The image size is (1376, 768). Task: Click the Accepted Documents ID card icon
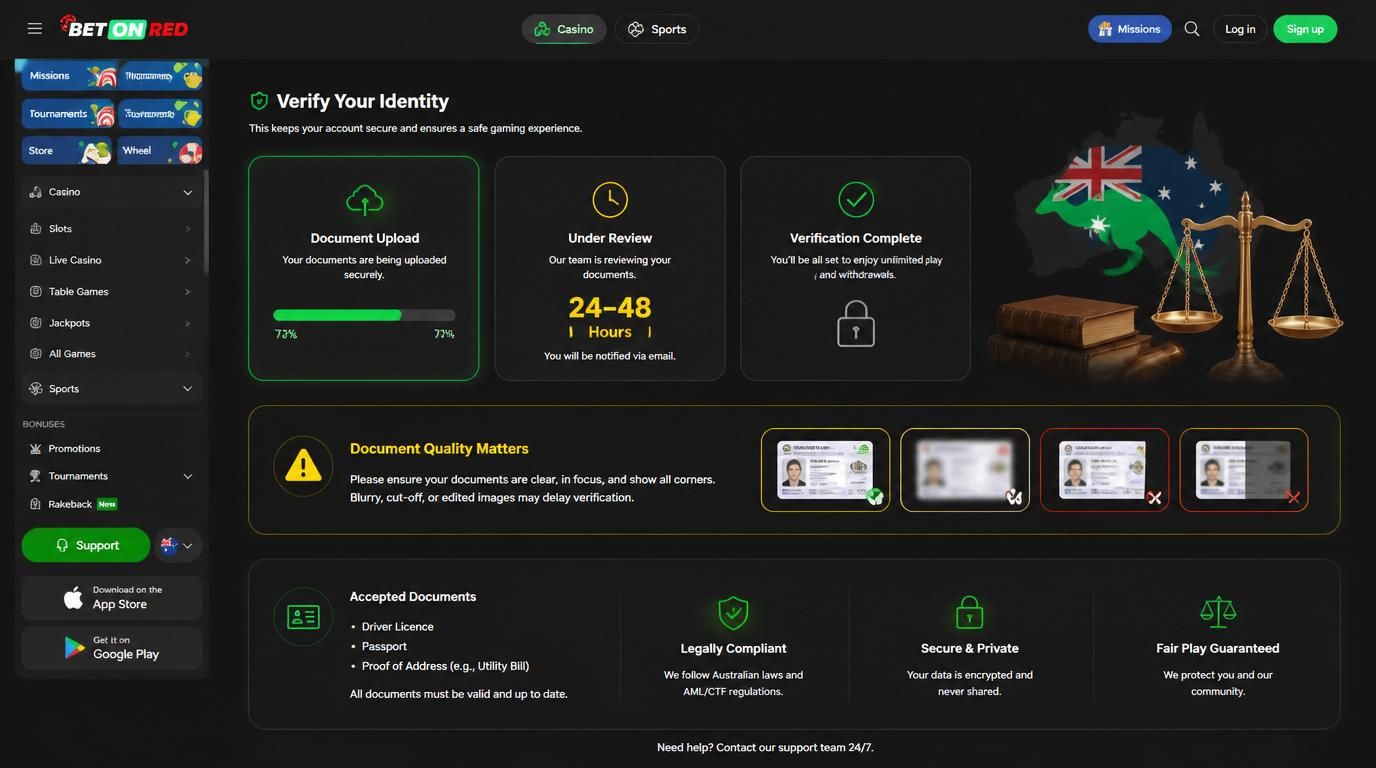[x=303, y=617]
